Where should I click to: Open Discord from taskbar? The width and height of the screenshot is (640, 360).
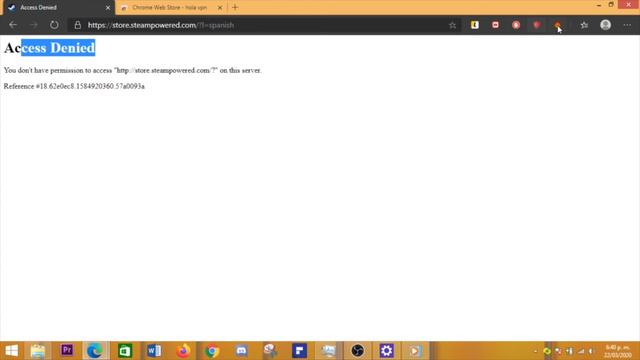[241, 351]
